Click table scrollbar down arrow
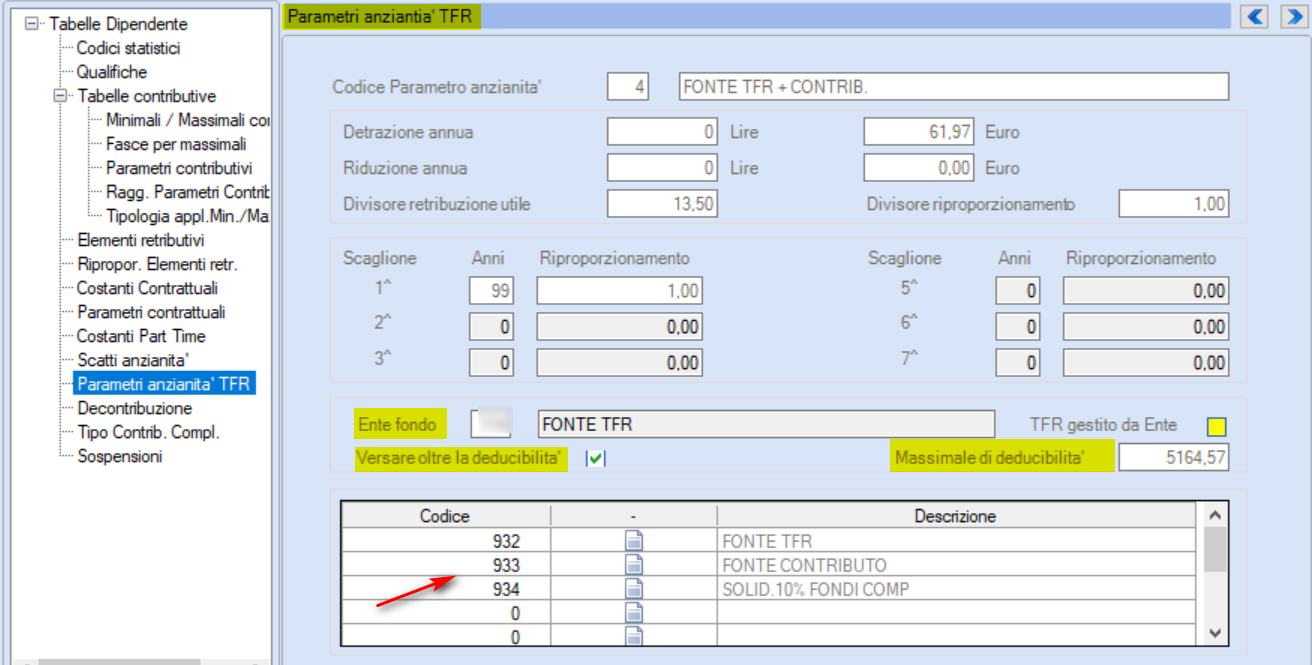Viewport: 1312px width, 665px height. (x=1215, y=634)
